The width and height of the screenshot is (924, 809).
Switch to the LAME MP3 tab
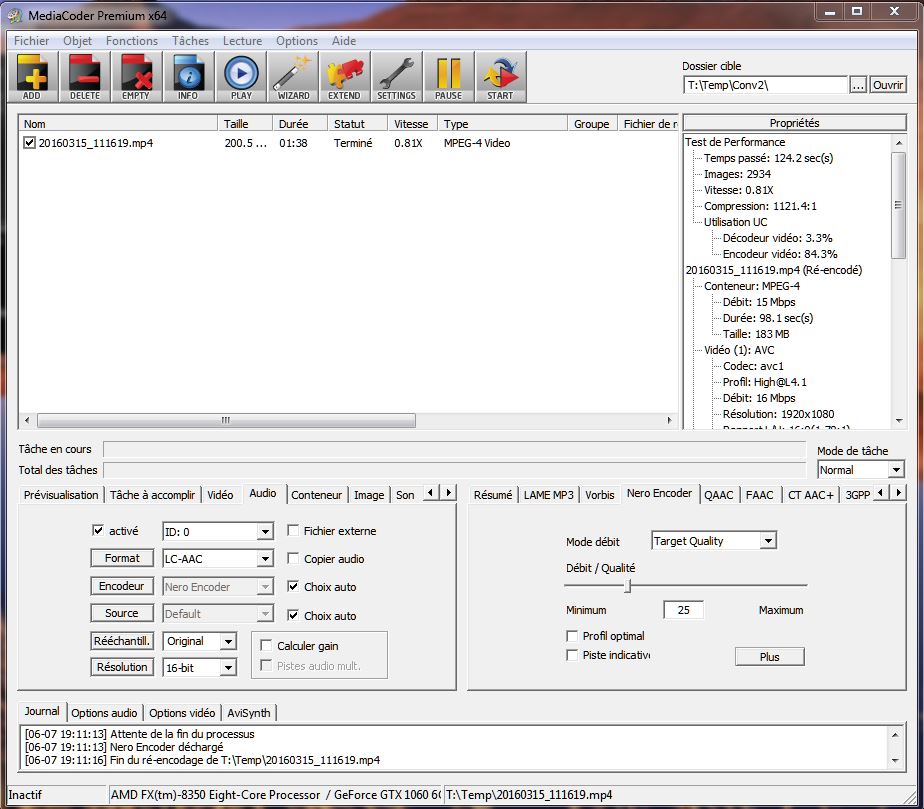(x=549, y=495)
